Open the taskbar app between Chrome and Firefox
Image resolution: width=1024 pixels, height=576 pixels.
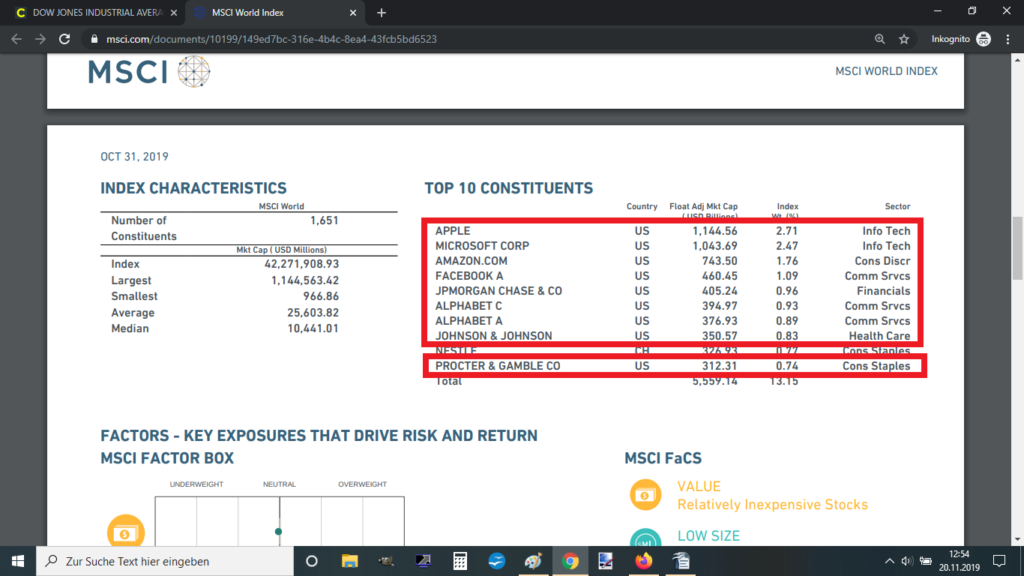click(606, 561)
